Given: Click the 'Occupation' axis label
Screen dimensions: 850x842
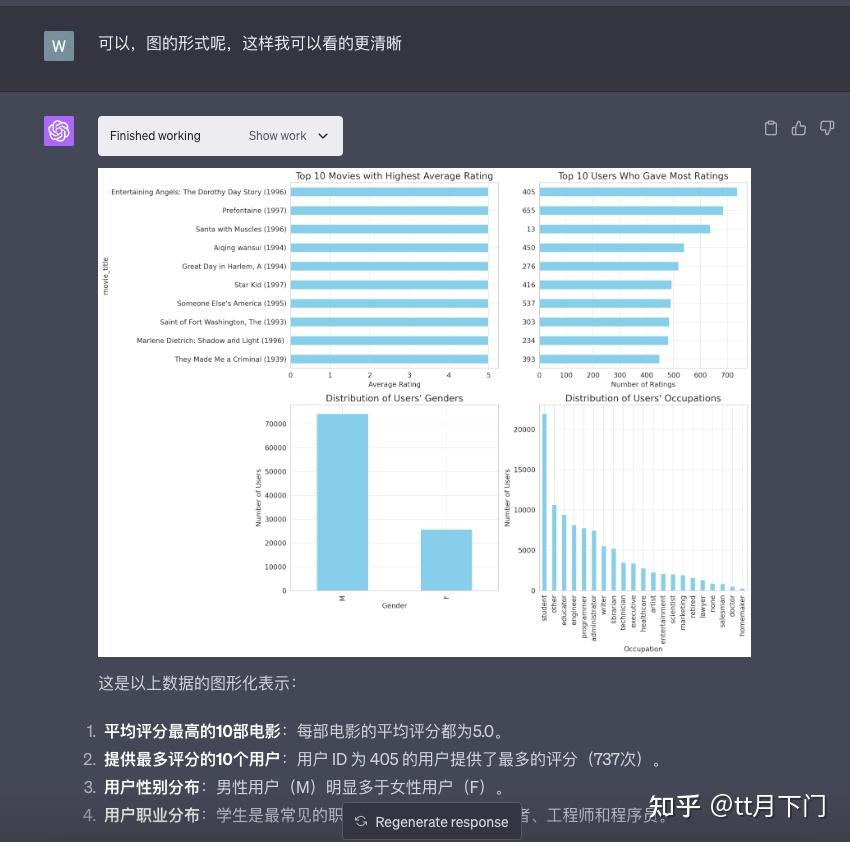Looking at the screenshot, I should click(x=643, y=649).
